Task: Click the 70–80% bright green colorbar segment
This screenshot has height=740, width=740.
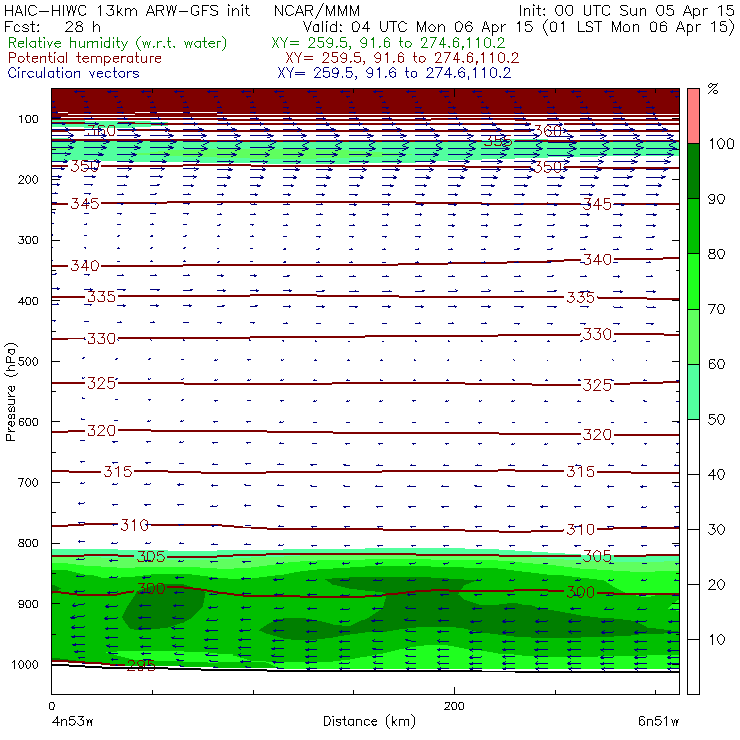Action: (693, 281)
